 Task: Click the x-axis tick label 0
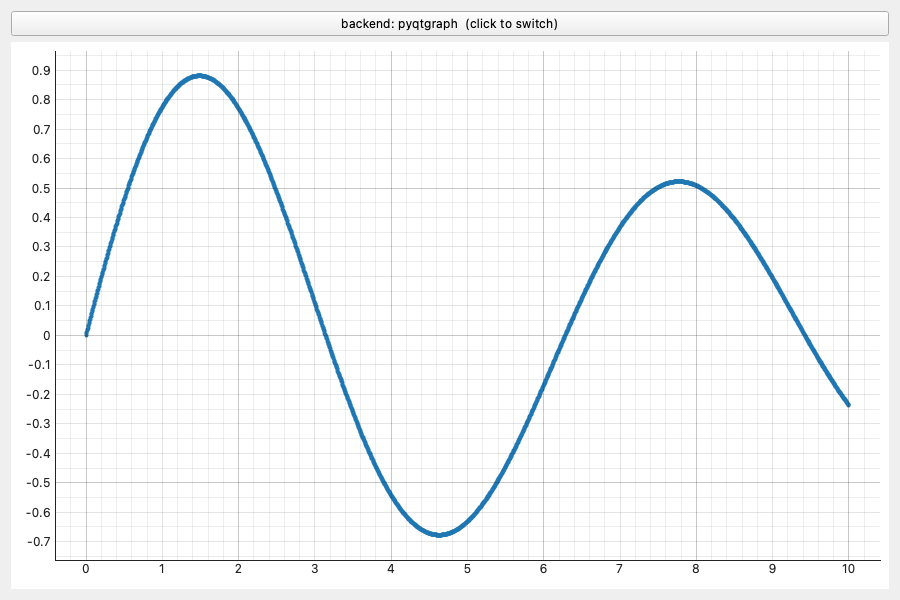tap(86, 569)
